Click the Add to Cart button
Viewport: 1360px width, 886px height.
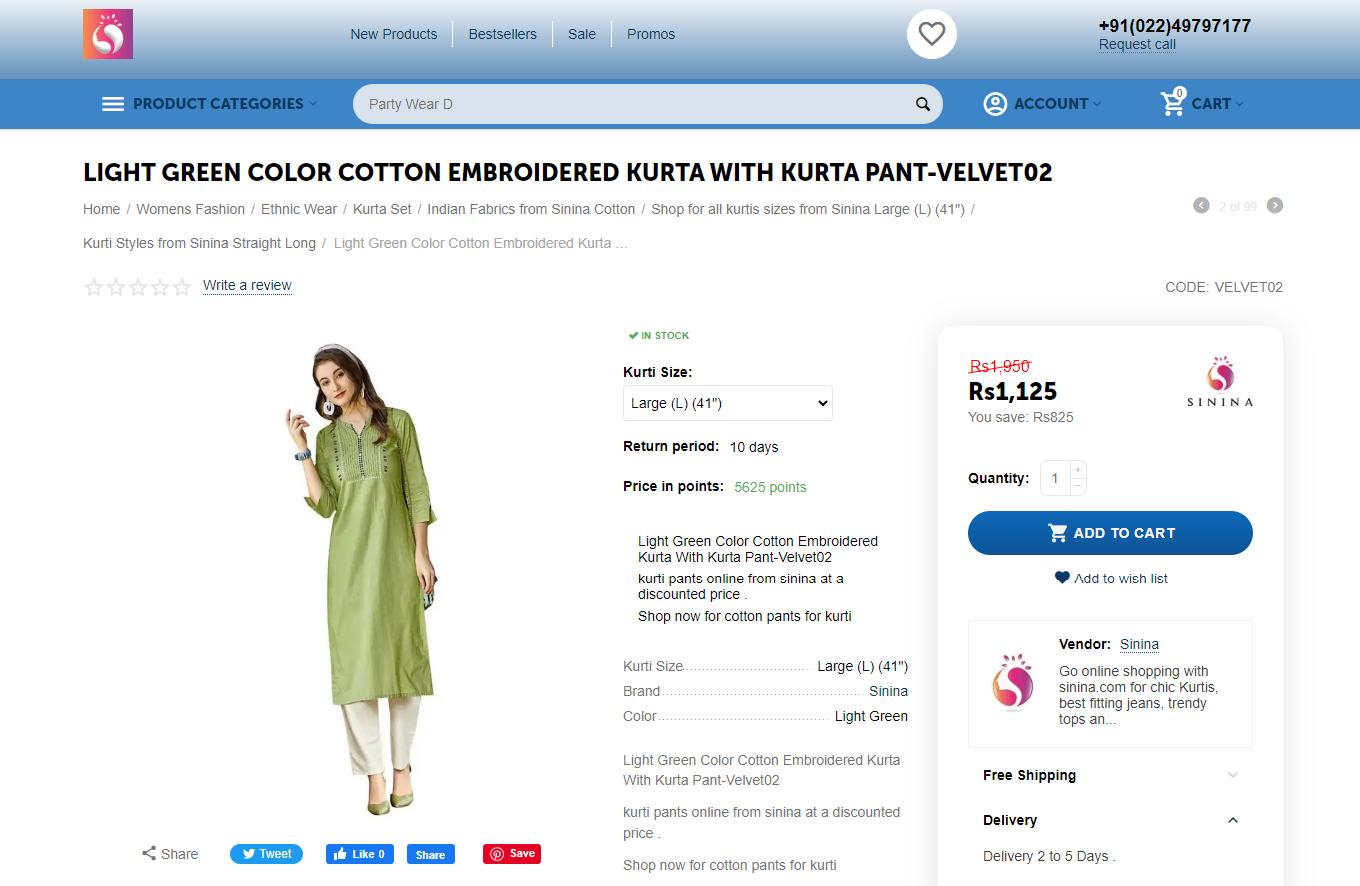click(x=1110, y=533)
